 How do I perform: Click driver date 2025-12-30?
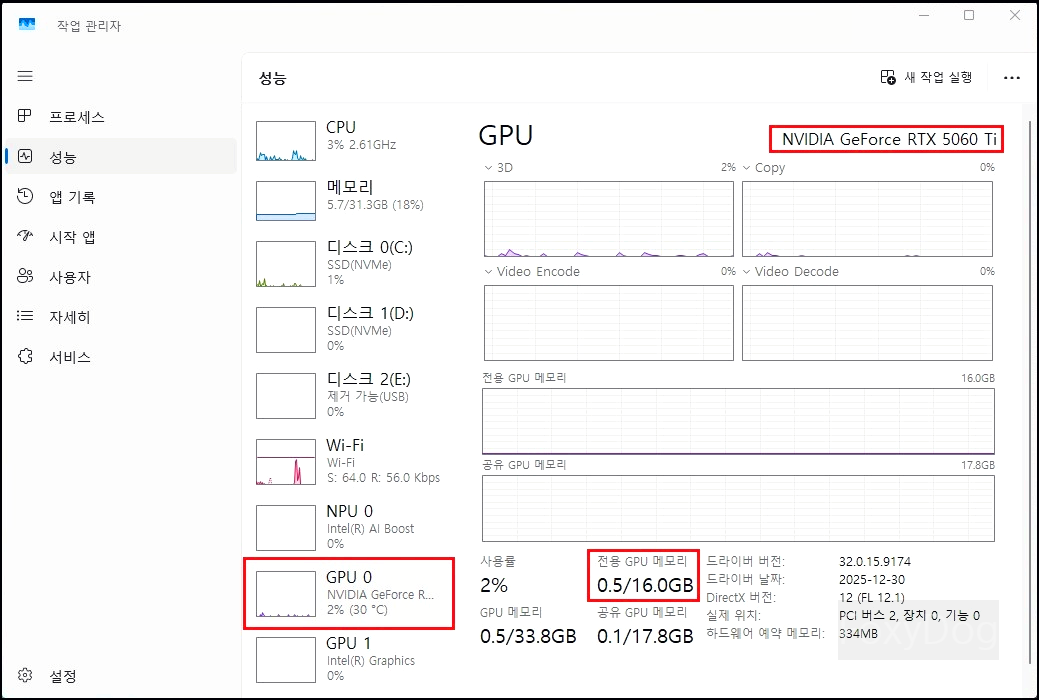[871, 579]
